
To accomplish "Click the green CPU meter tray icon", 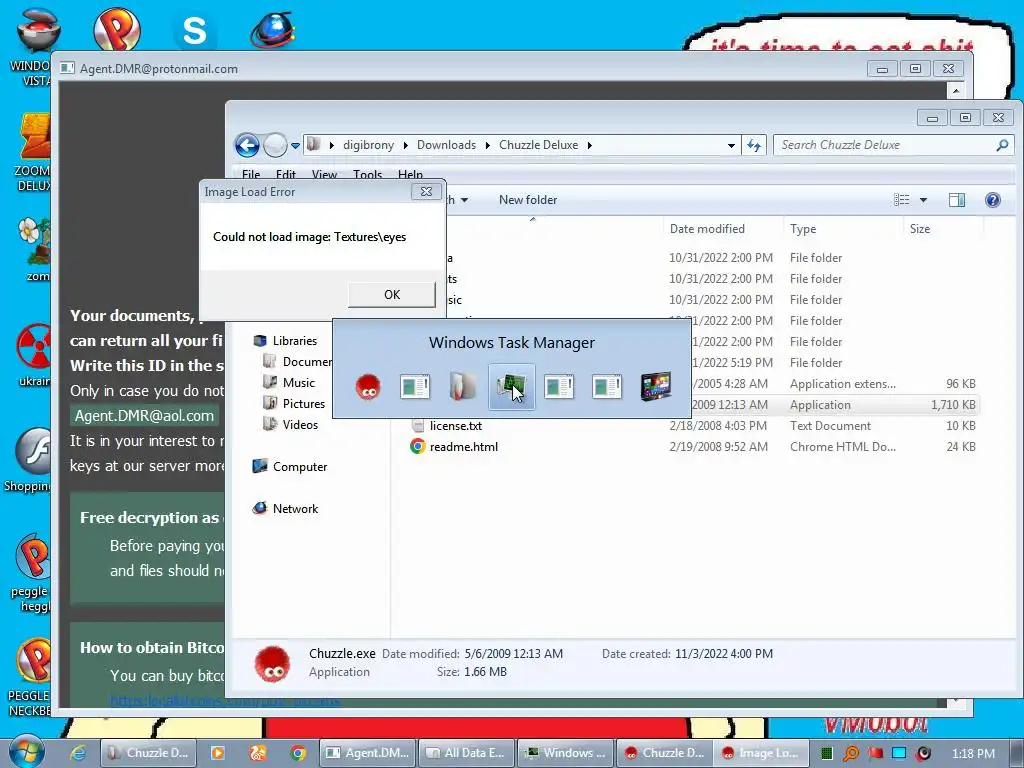I will point(827,753).
